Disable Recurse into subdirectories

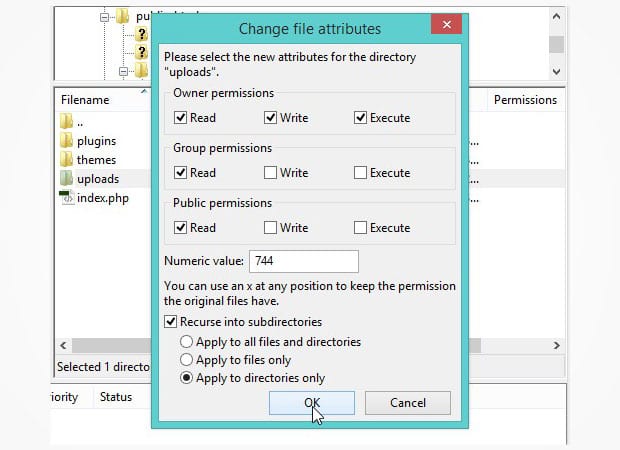[170, 321]
